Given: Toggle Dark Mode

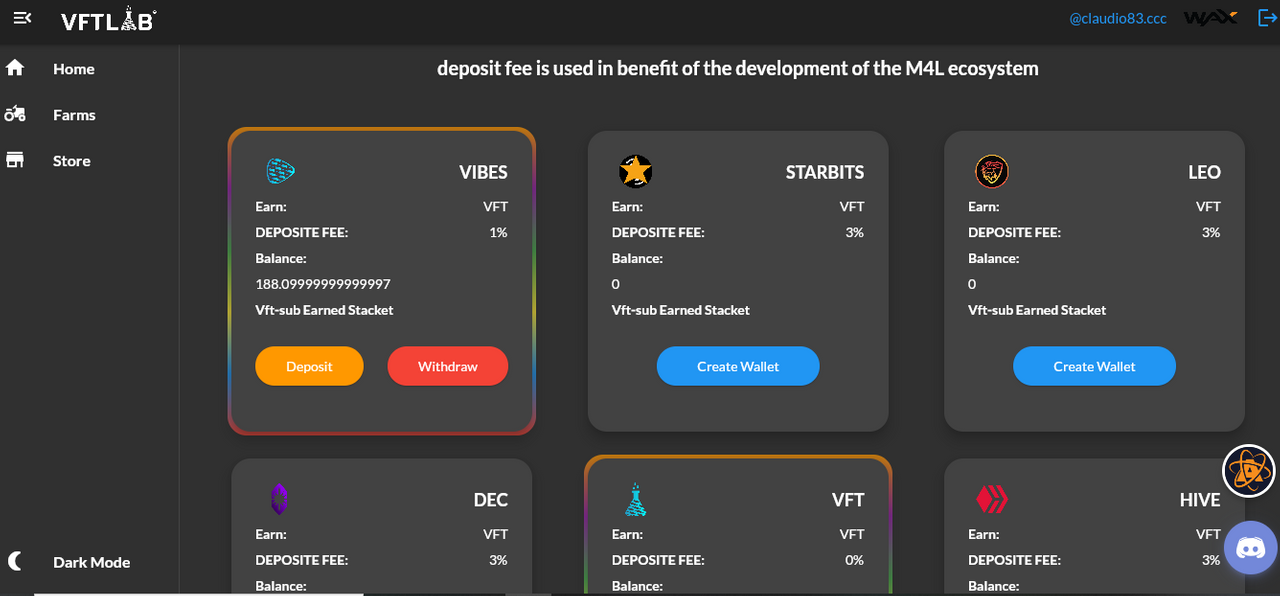Looking at the screenshot, I should (92, 562).
